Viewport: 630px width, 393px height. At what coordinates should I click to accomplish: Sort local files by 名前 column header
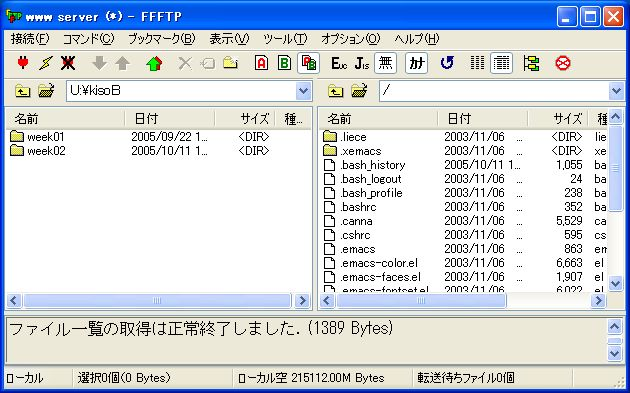(x=65, y=119)
